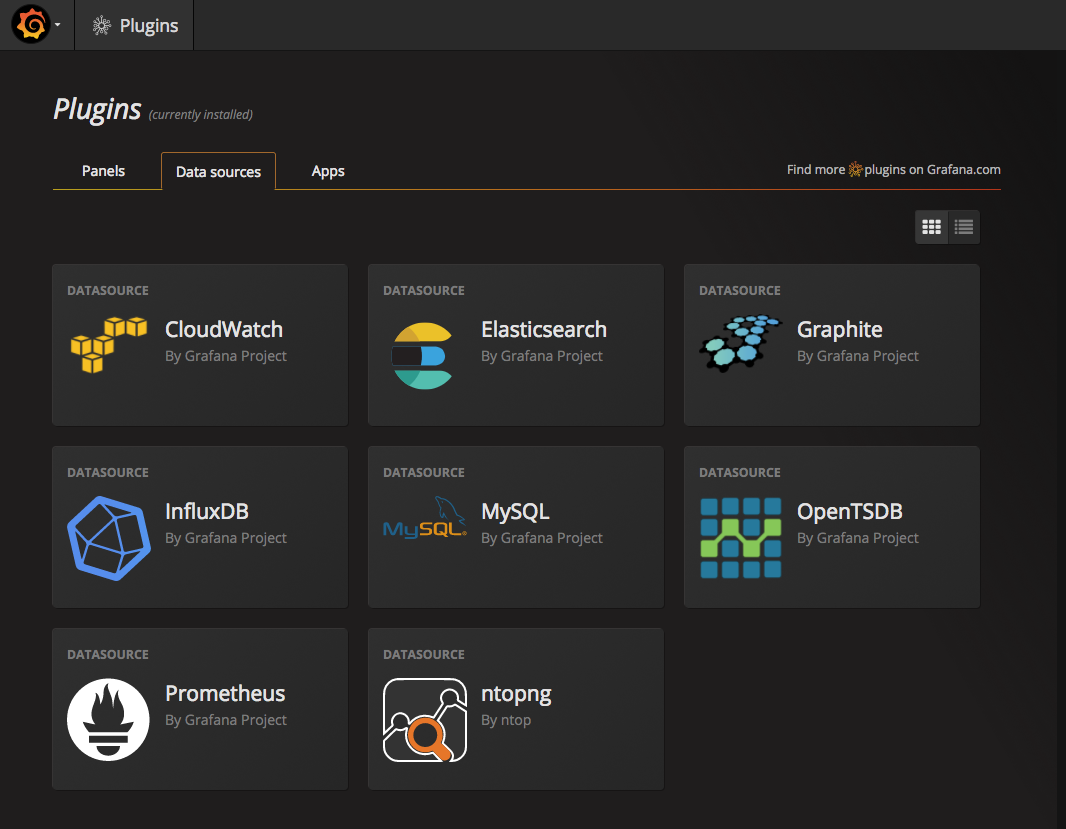This screenshot has width=1066, height=829.
Task: Expand the Grafana main menu dropdown arrow
Action: click(58, 25)
